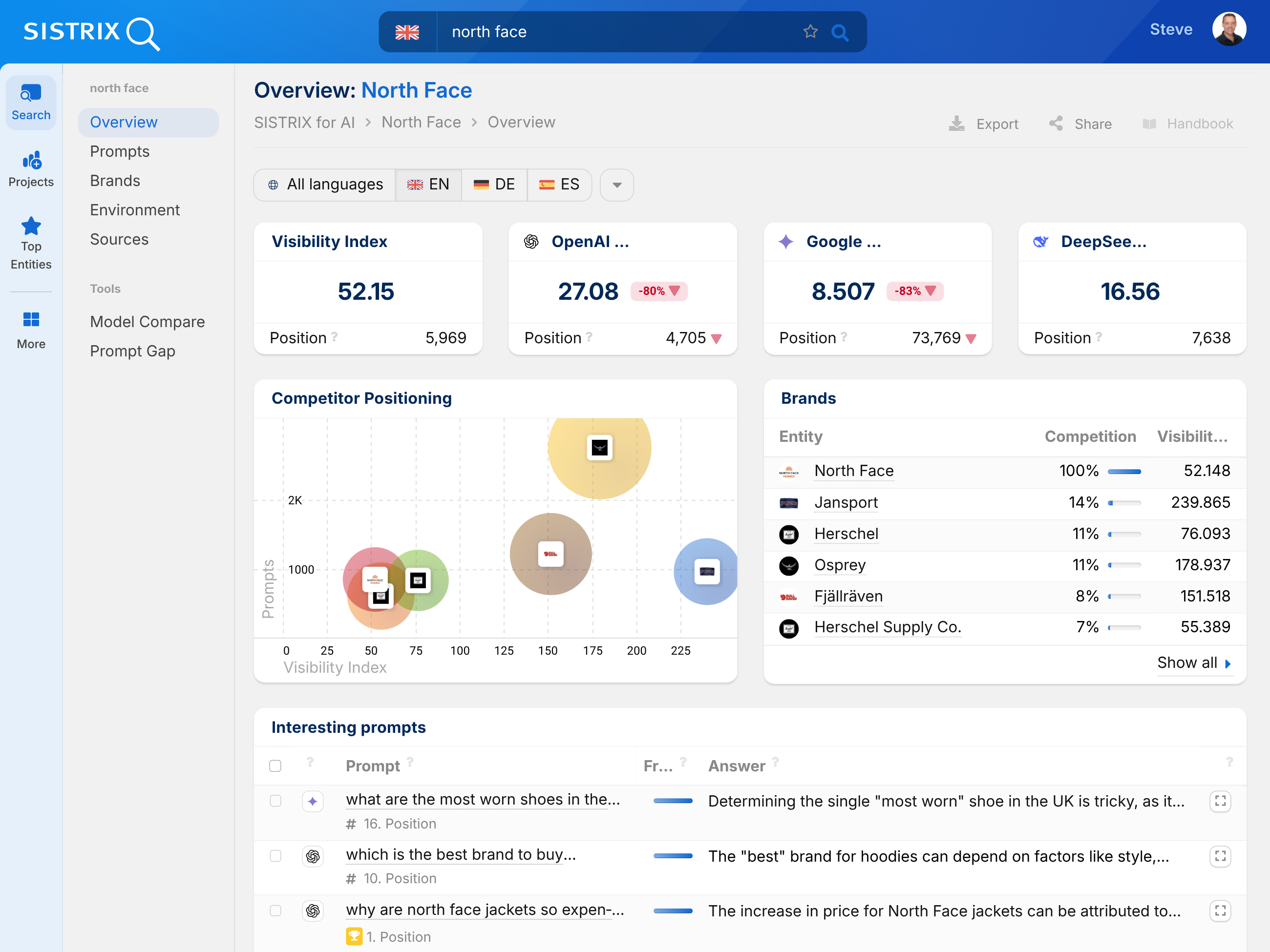The height and width of the screenshot is (952, 1270).
Task: Expand Show all brands arrow
Action: (x=1228, y=663)
